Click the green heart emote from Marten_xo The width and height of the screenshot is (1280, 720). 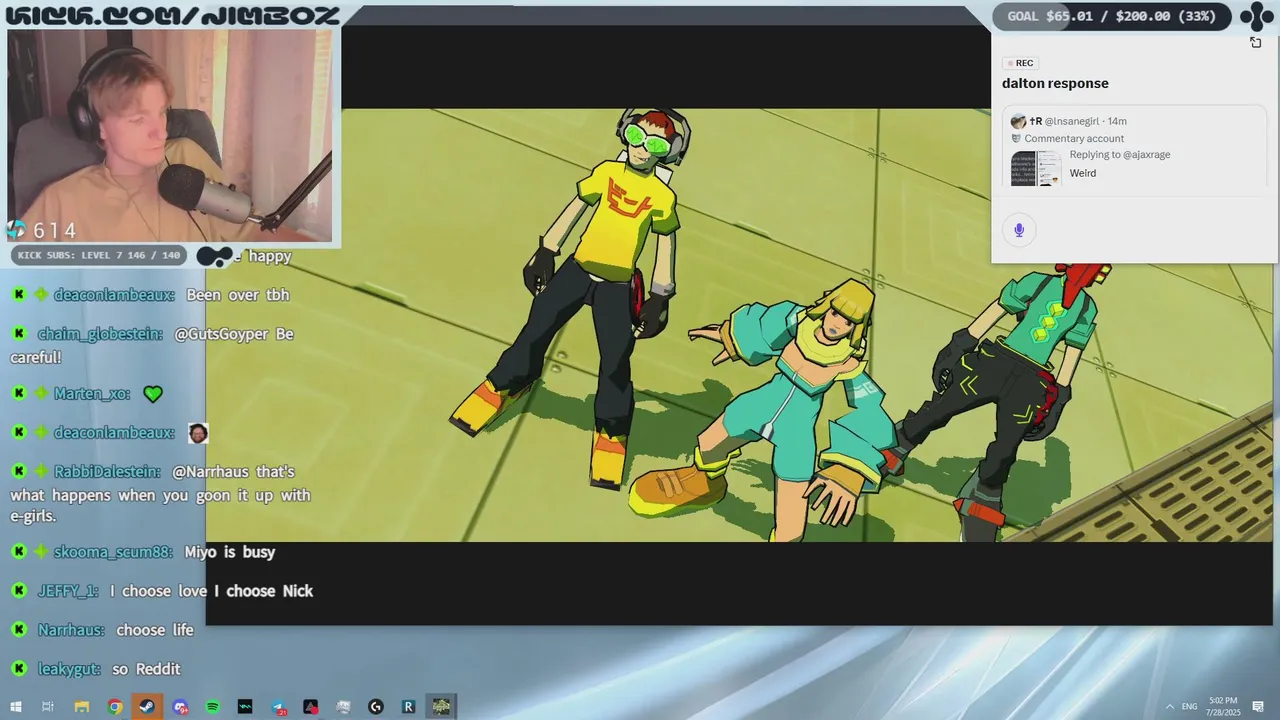pyautogui.click(x=152, y=394)
